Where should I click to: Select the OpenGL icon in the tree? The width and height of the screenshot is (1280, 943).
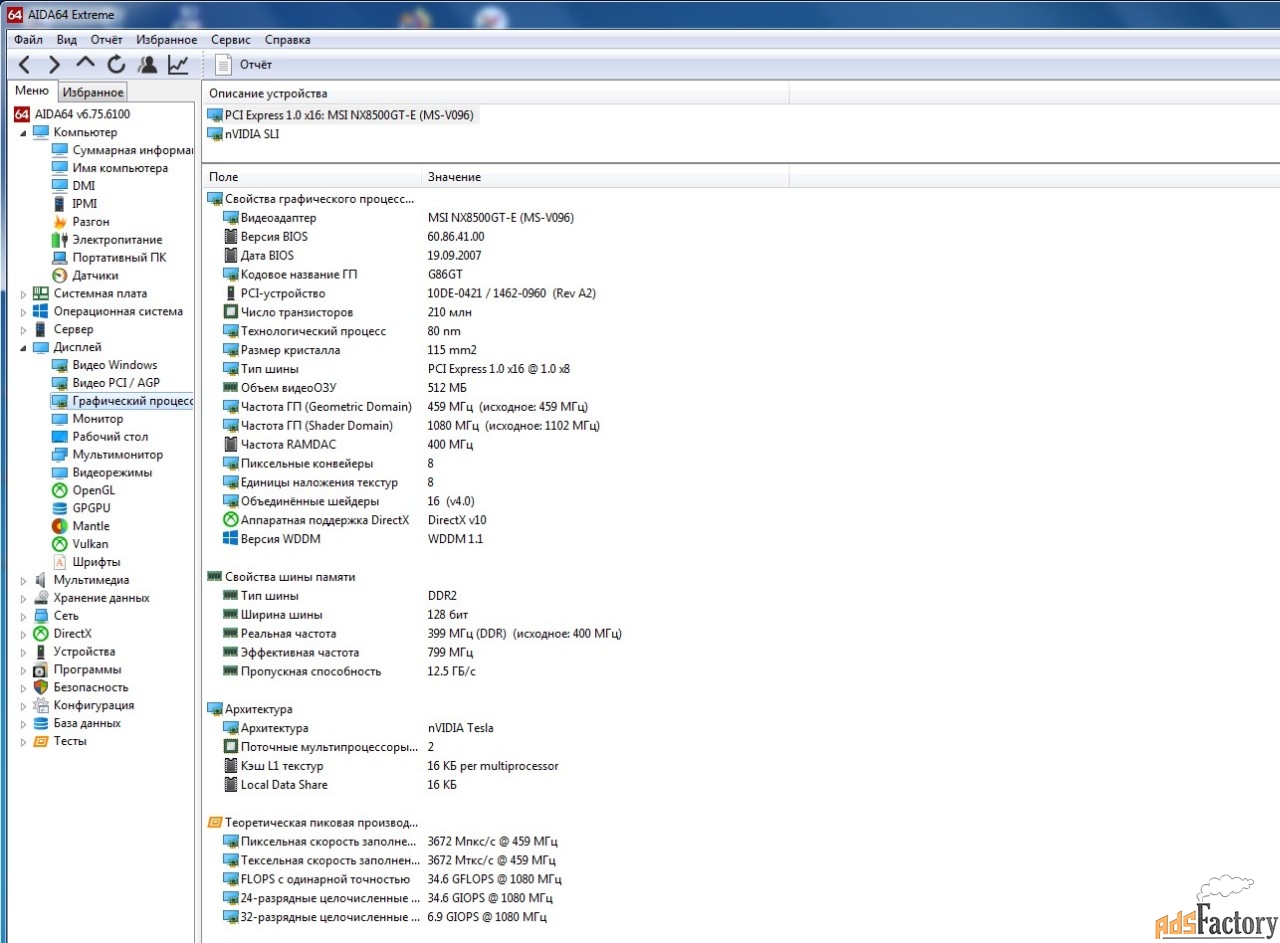[x=60, y=490]
